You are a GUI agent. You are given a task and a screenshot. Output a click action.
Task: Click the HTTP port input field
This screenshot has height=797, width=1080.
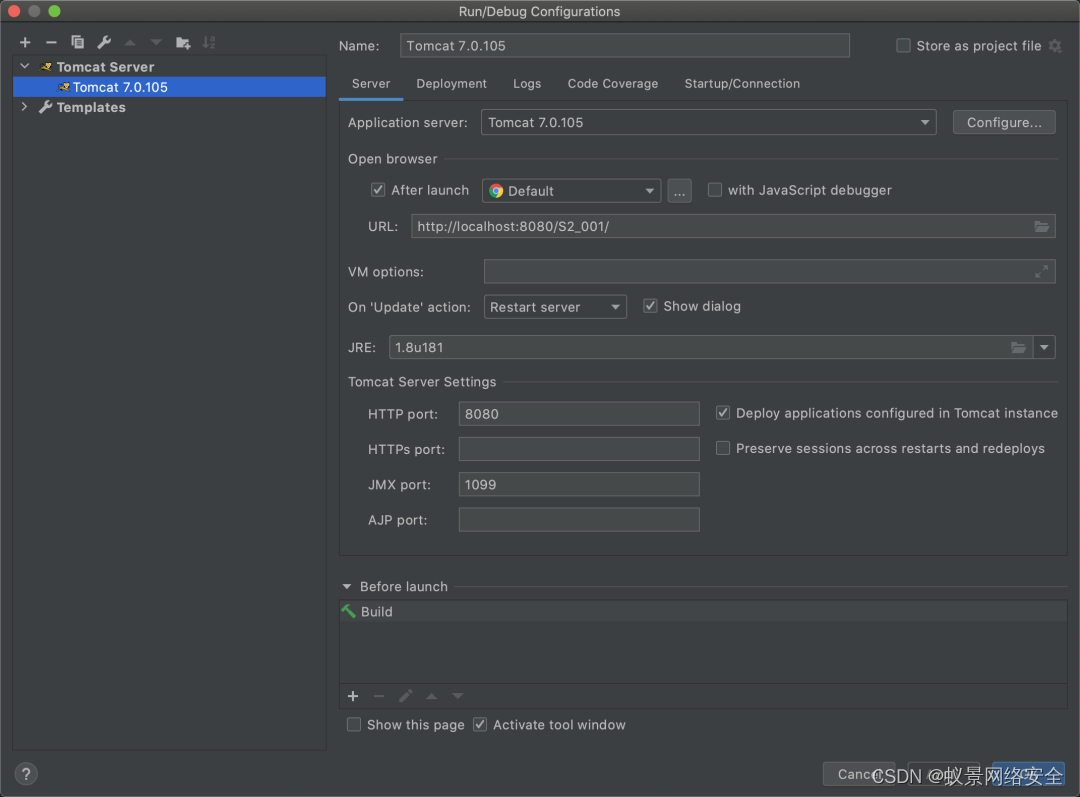578,414
